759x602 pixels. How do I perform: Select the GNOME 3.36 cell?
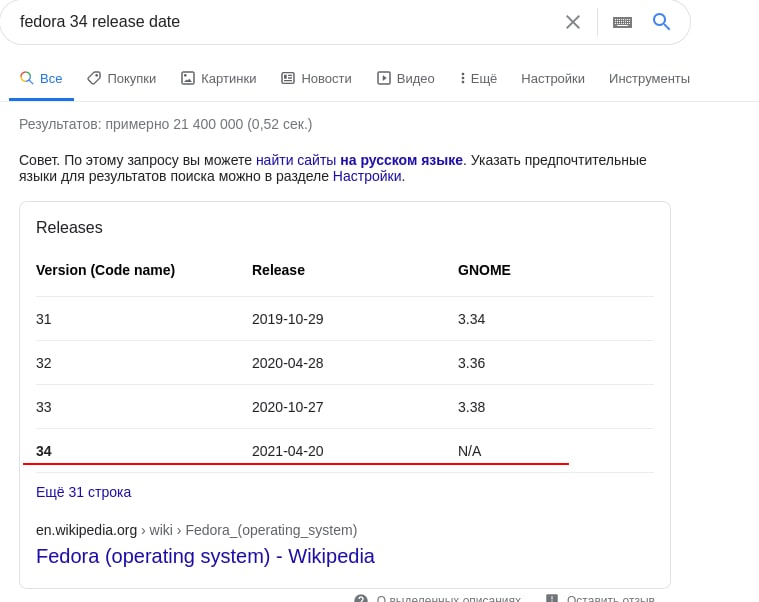[x=471, y=363]
